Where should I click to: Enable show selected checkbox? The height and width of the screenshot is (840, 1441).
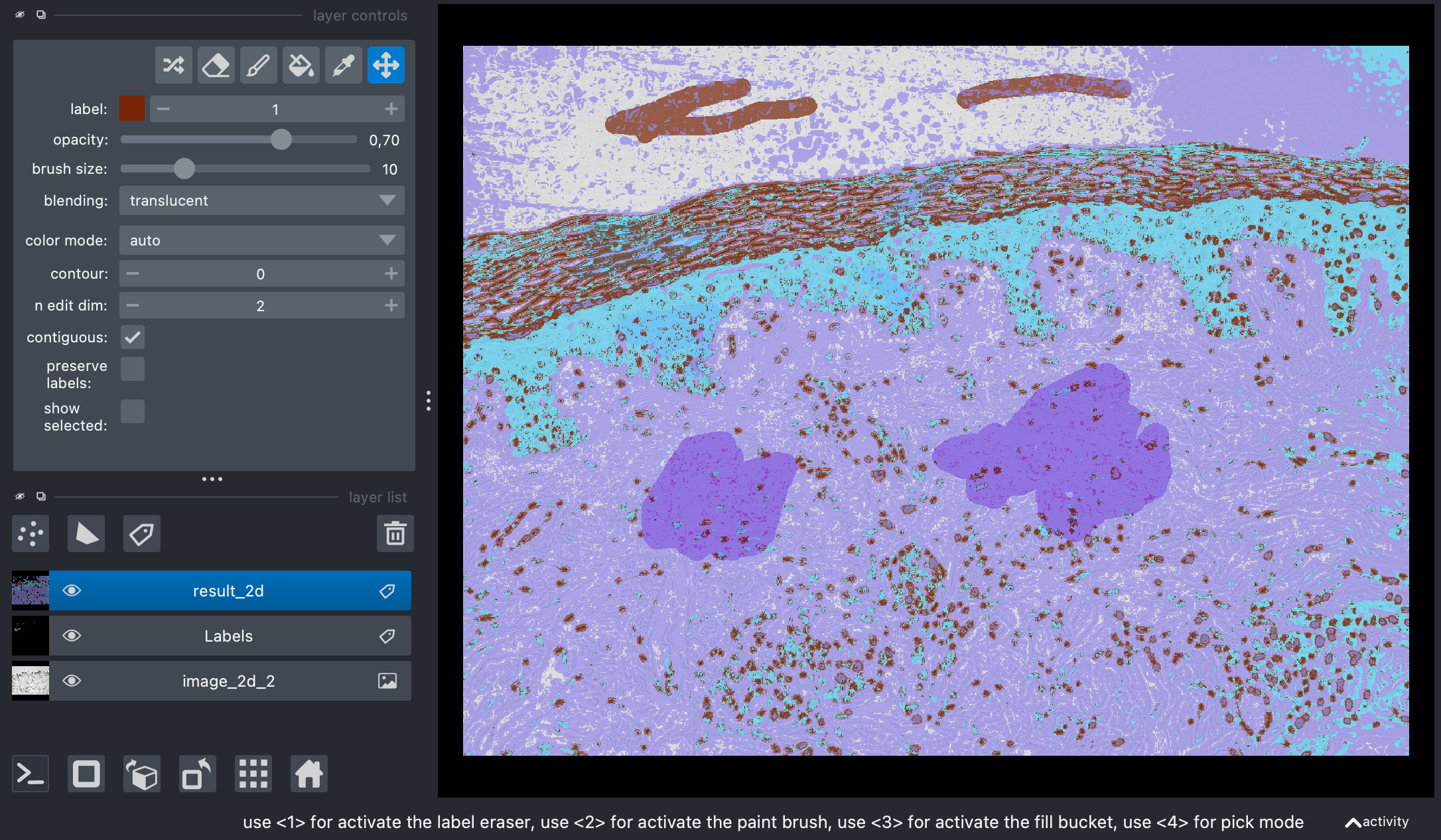coord(133,411)
